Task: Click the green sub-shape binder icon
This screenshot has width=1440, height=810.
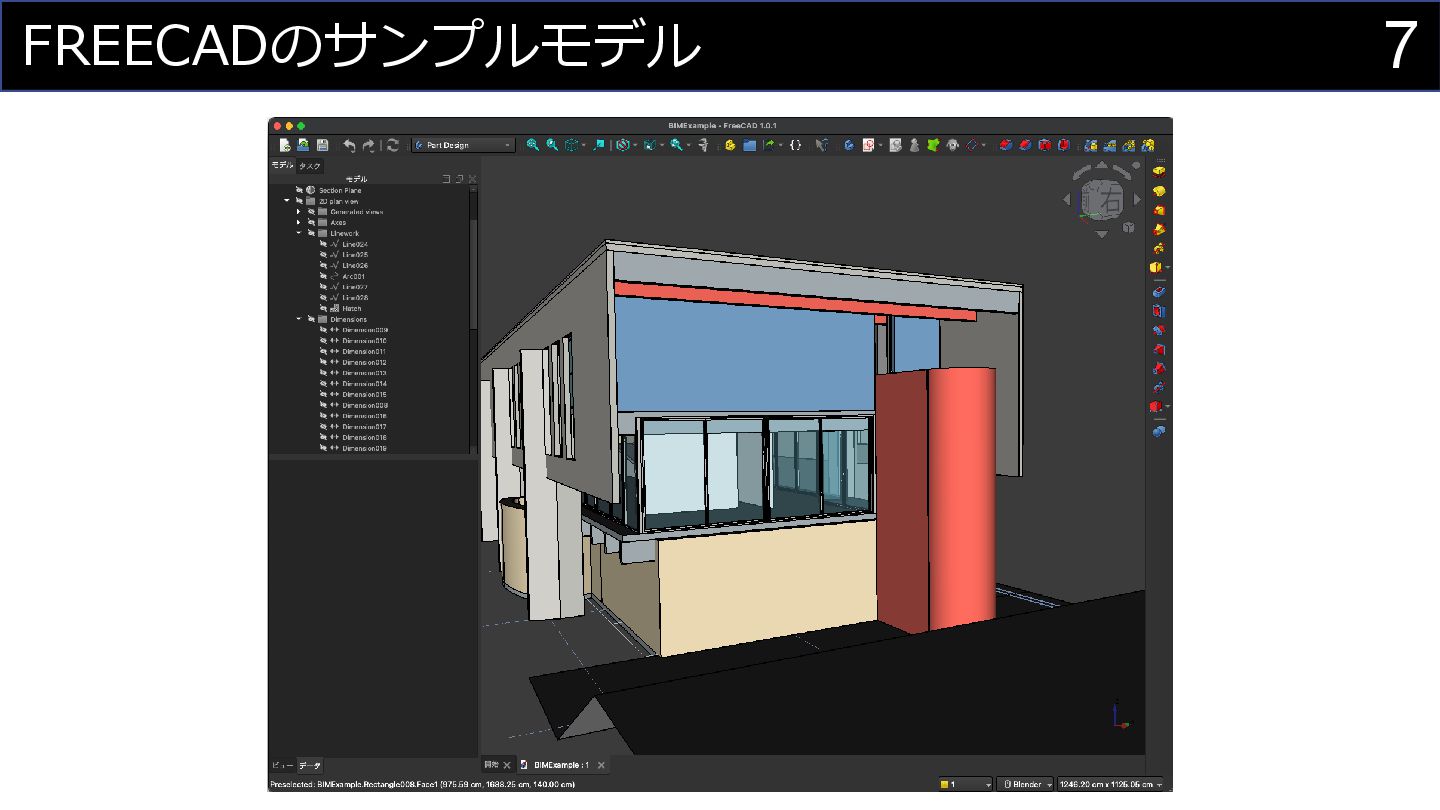Action: pyautogui.click(x=932, y=145)
